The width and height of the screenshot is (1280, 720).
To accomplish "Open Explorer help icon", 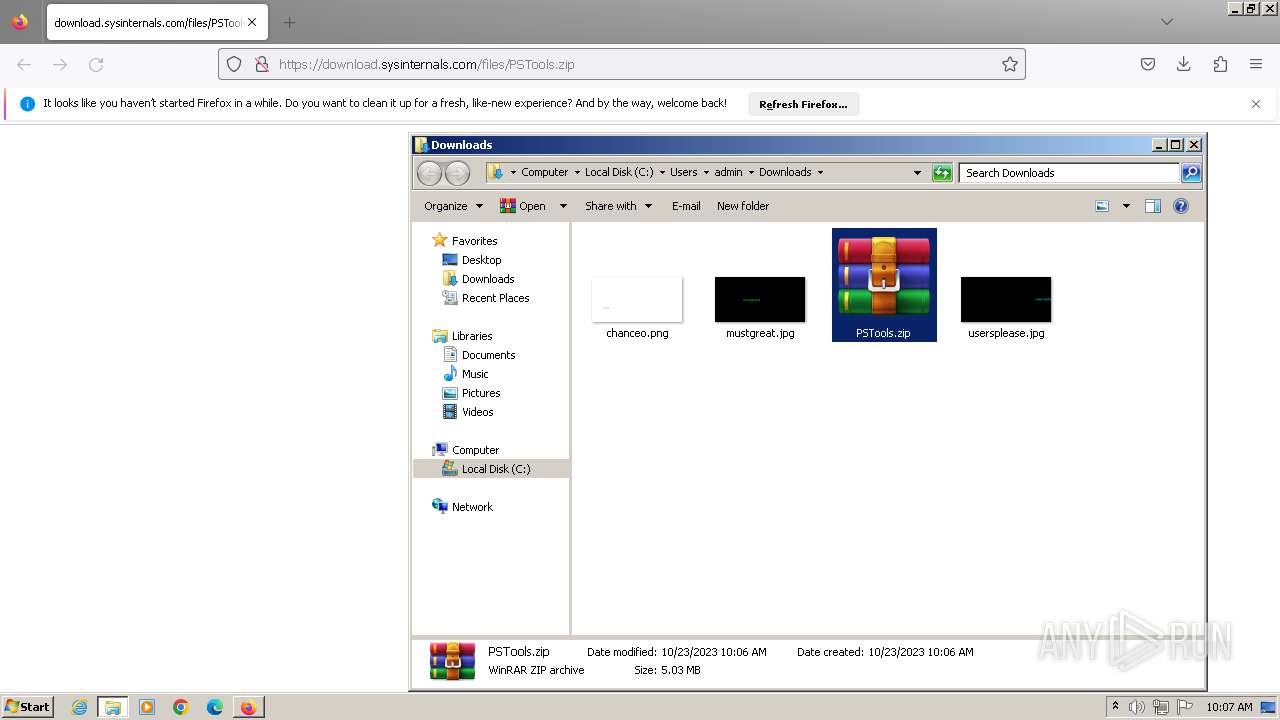I will (1181, 206).
